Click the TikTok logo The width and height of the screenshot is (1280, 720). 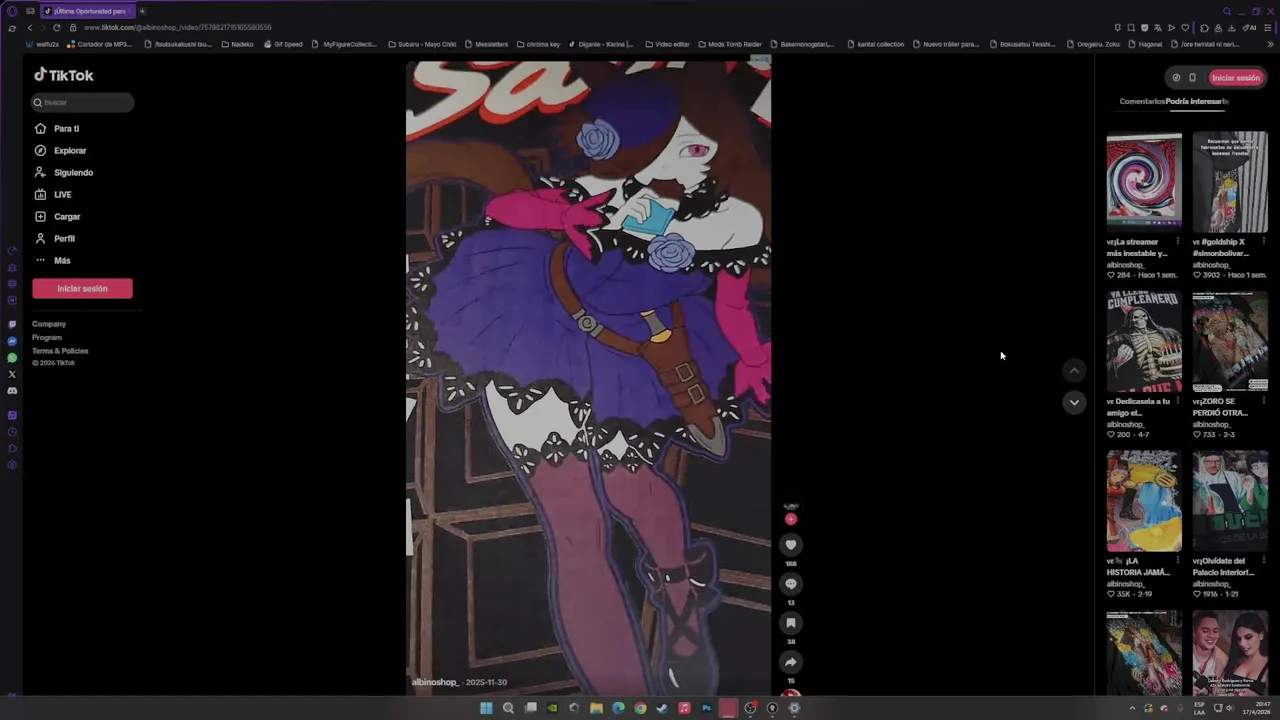click(x=64, y=75)
